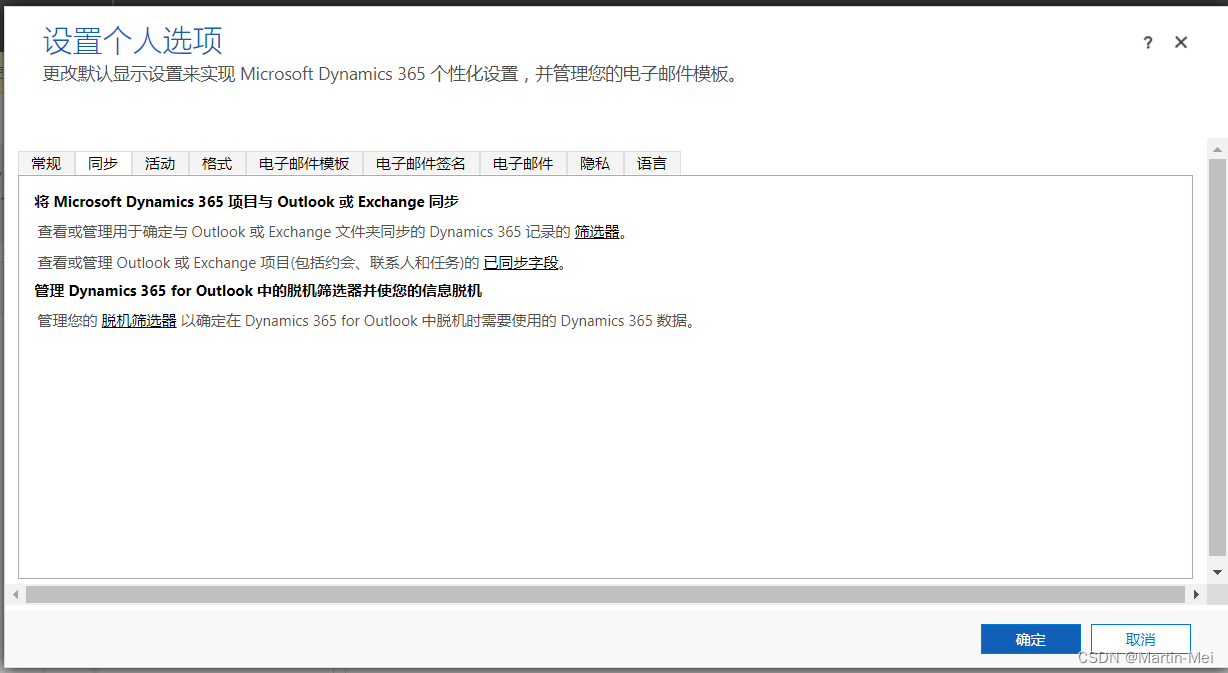Click the vertical scrollbar thumb
The height and width of the screenshot is (673, 1228).
coord(1217,357)
